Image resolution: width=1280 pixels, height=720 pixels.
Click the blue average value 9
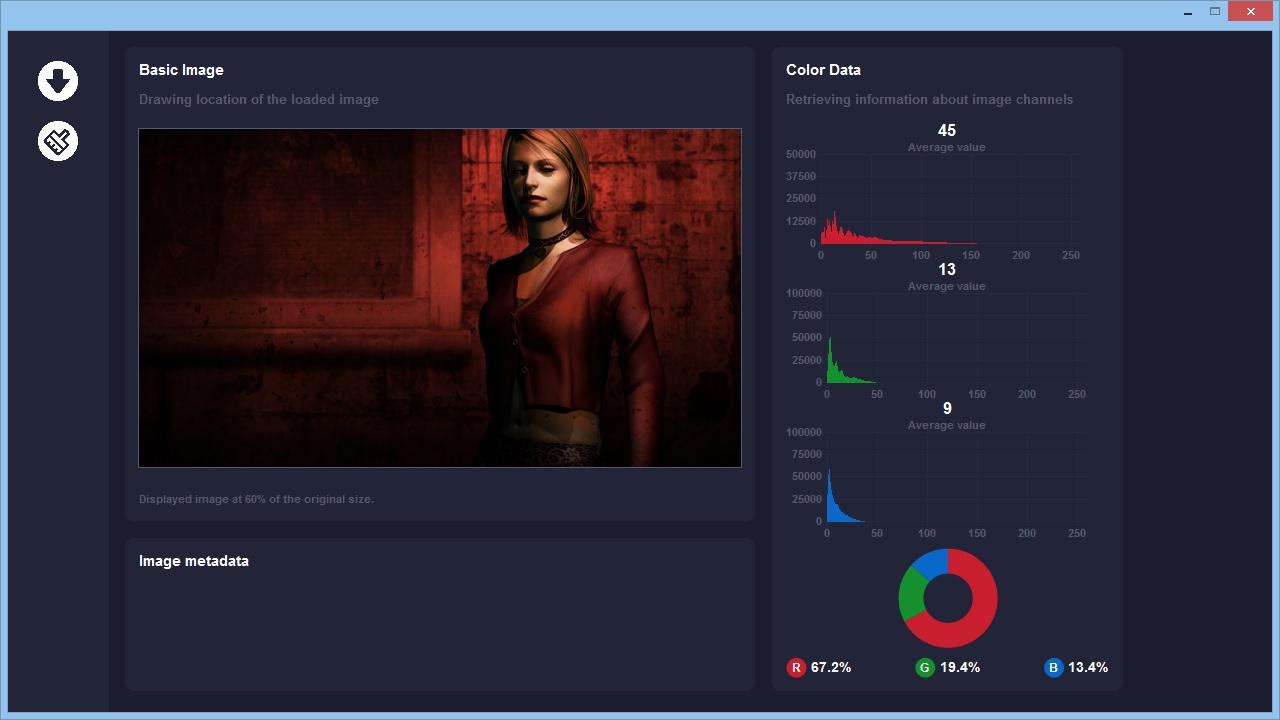(x=947, y=409)
